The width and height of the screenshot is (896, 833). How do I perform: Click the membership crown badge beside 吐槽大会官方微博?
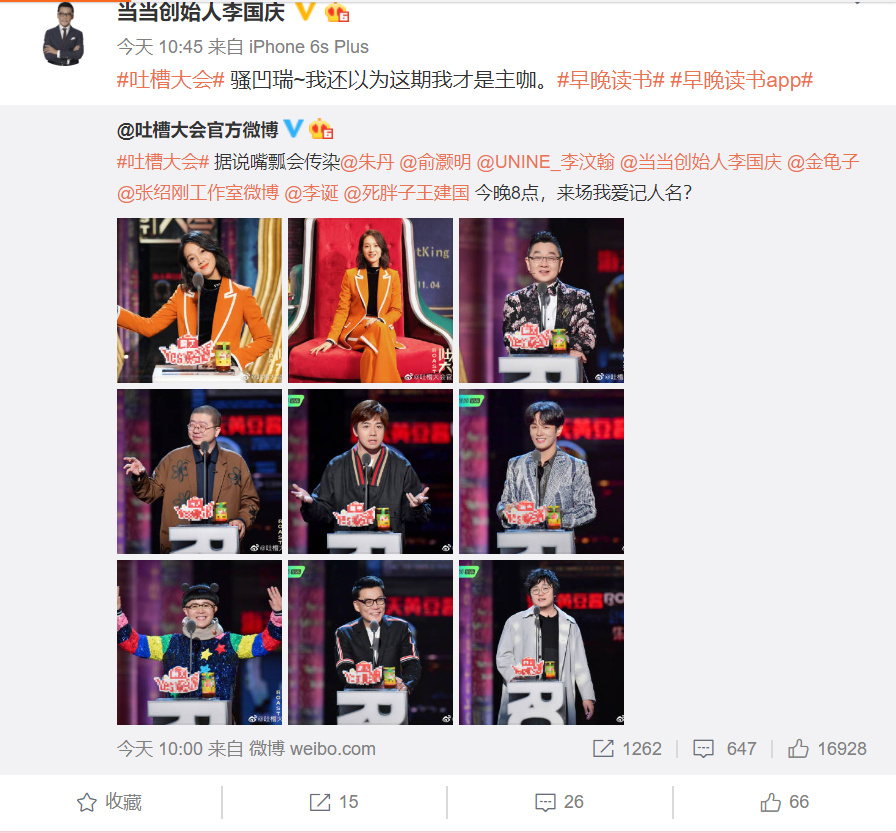pyautogui.click(x=321, y=130)
